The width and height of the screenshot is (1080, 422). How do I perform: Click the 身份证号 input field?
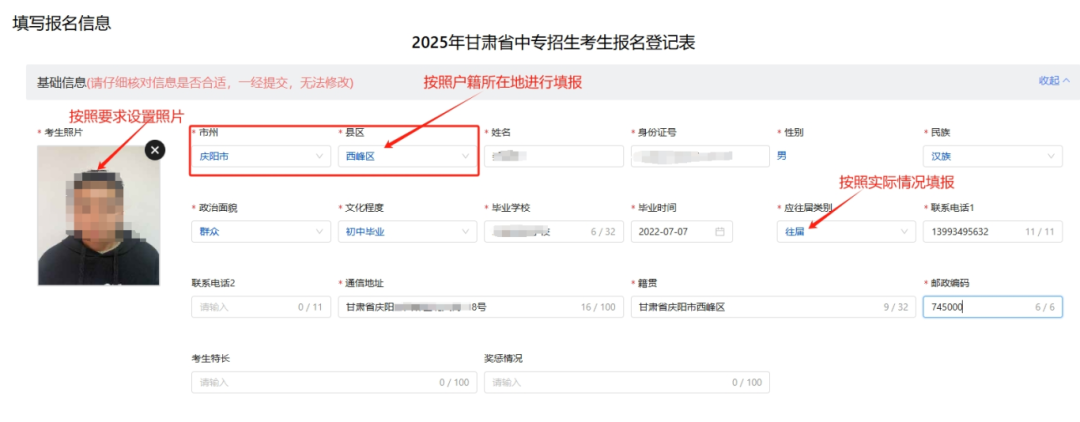[698, 156]
